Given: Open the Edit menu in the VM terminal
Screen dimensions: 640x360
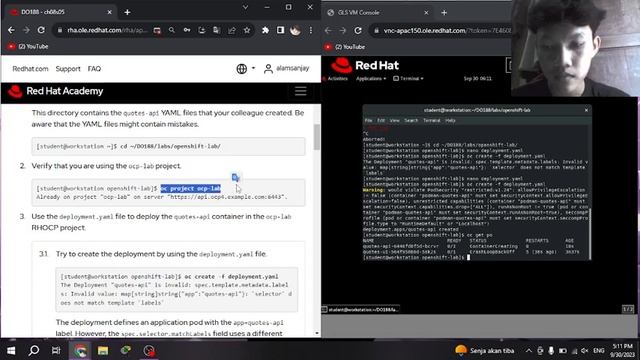Looking at the screenshot, I should (x=381, y=120).
